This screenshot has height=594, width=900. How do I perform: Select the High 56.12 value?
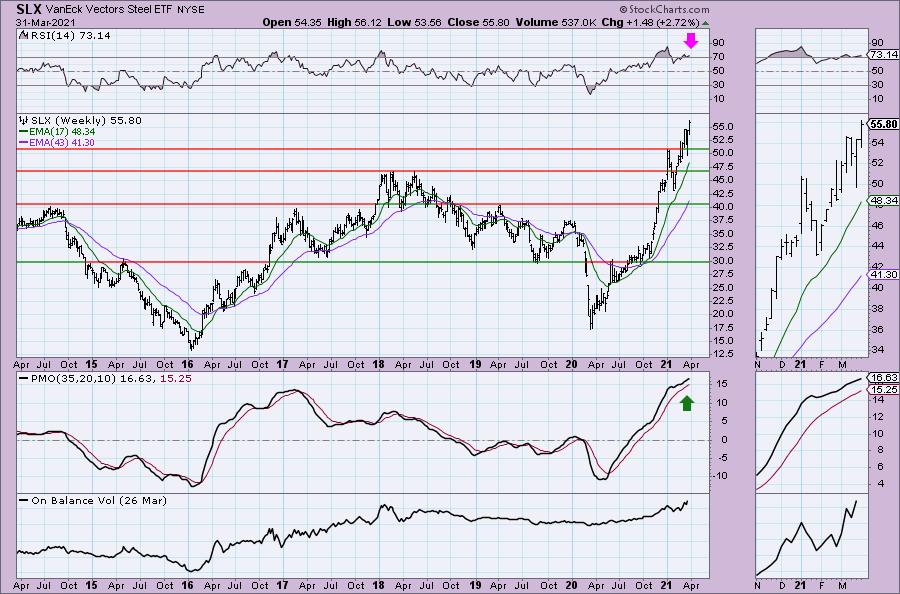pos(354,22)
